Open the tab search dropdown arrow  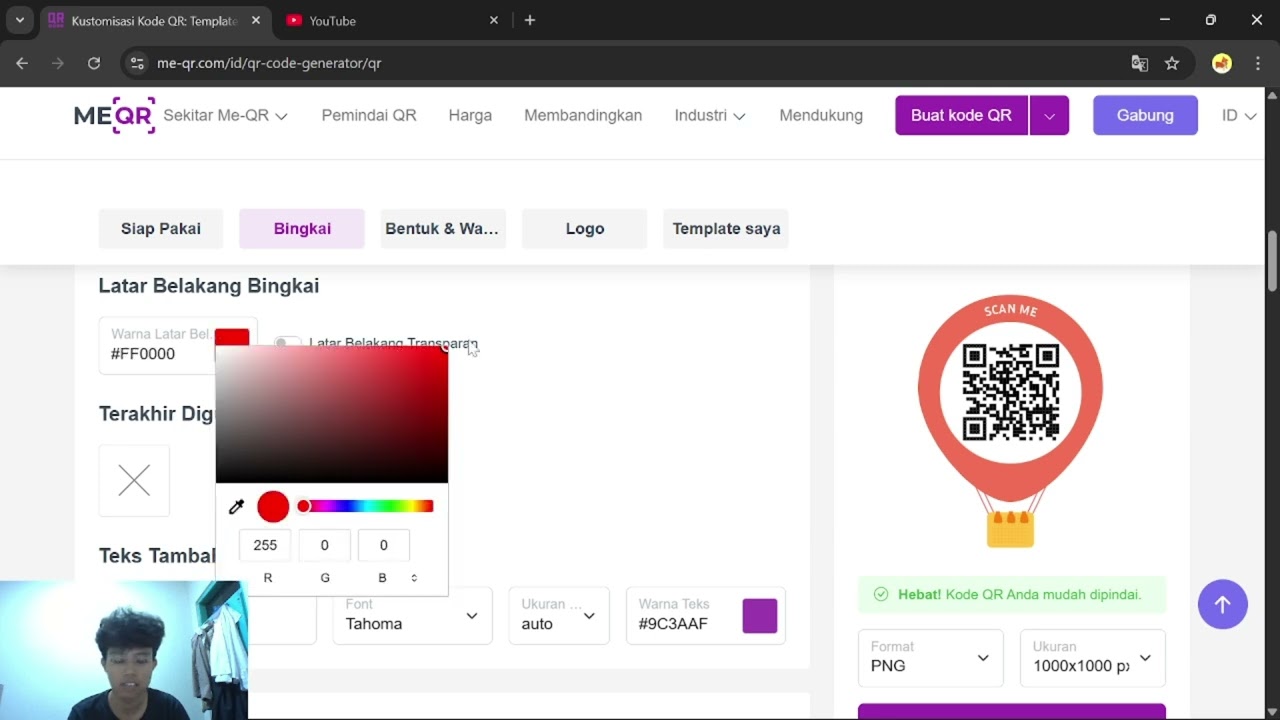pyautogui.click(x=19, y=20)
